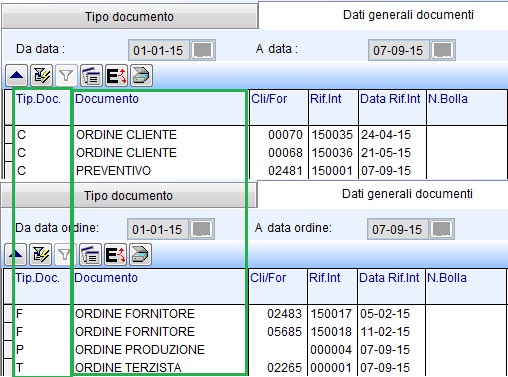Click the 'N.Bolla' column header in the lower table
The height and width of the screenshot is (377, 508).
pos(466,286)
